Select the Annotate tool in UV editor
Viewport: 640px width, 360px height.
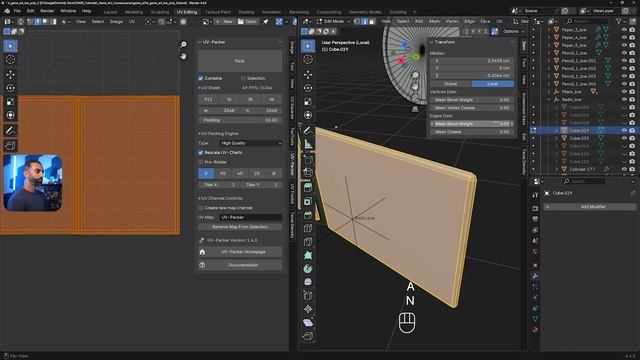(10, 130)
